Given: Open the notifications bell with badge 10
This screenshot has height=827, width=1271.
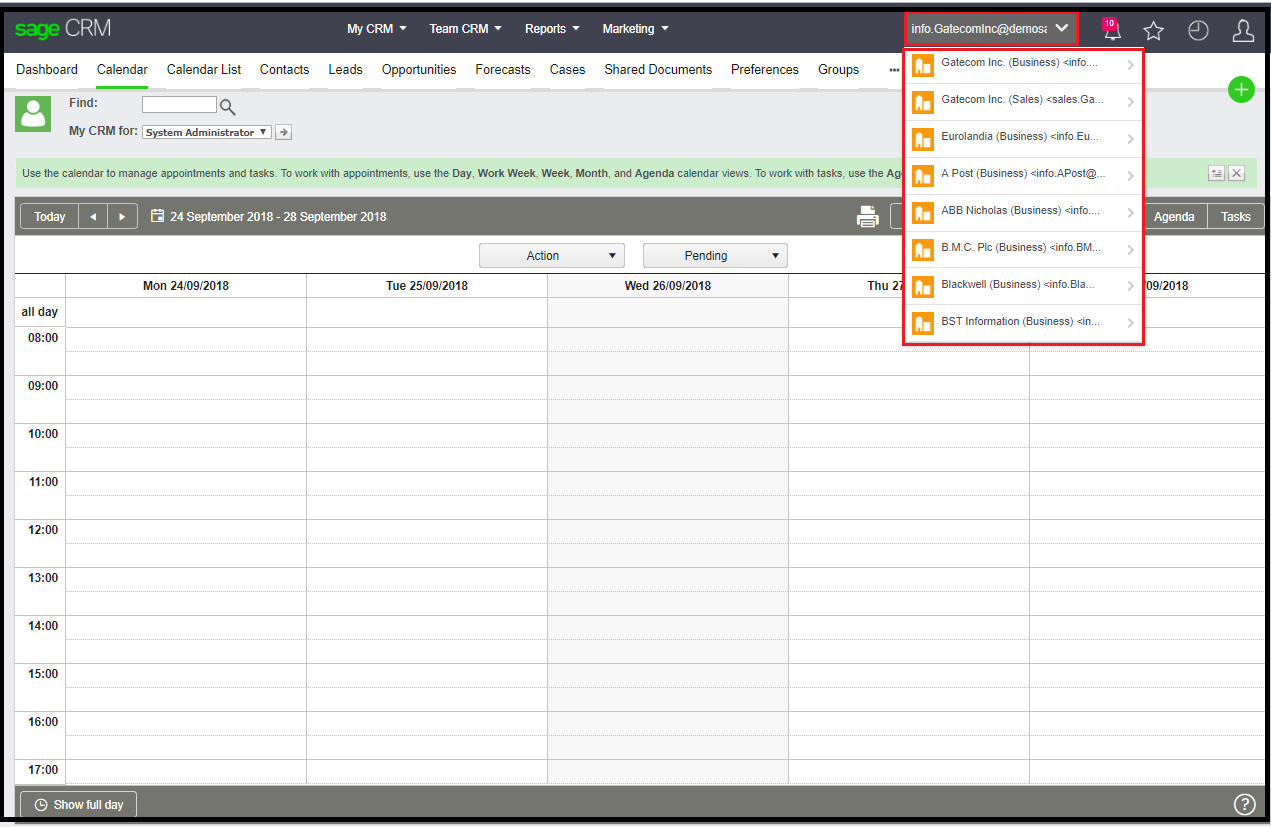Looking at the screenshot, I should [1111, 30].
